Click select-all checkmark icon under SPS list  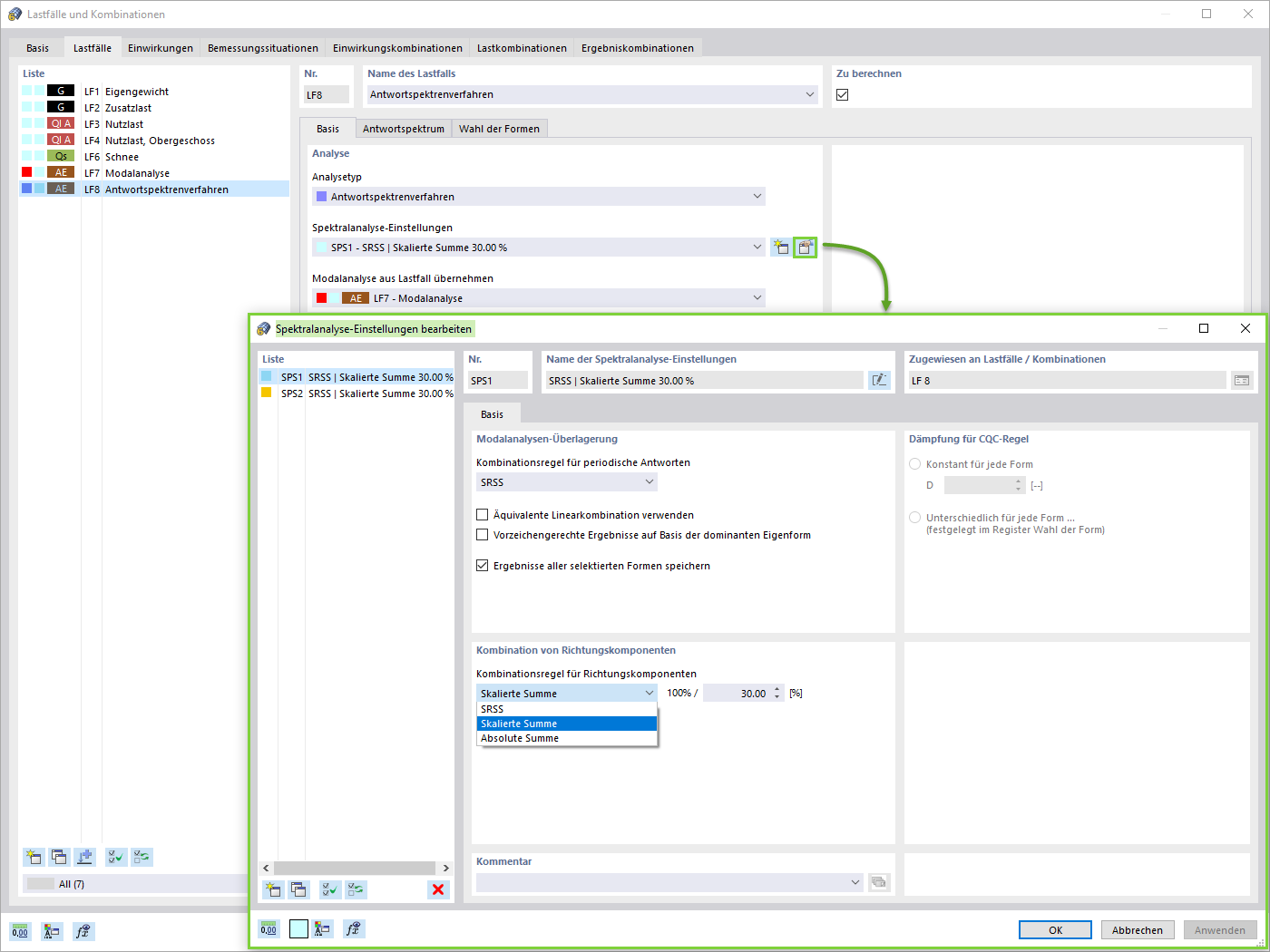pos(330,889)
